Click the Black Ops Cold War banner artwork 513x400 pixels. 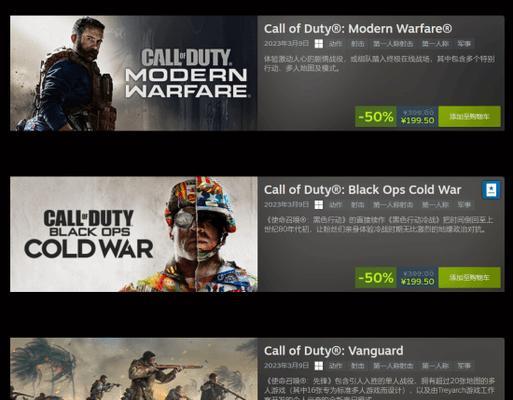tap(133, 234)
